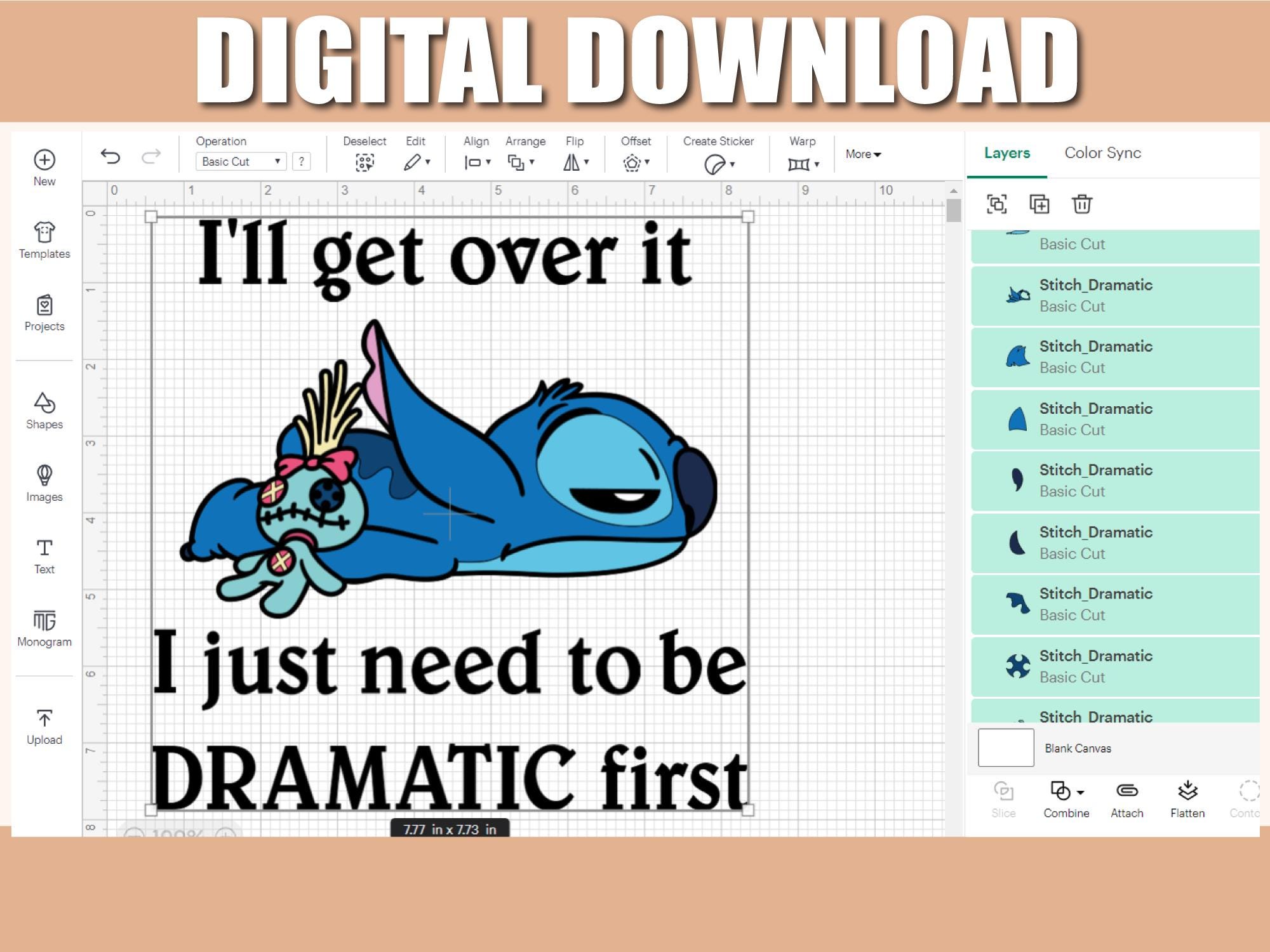This screenshot has height=952, width=1270.
Task: Switch to the Color Sync tab
Action: pos(1102,153)
